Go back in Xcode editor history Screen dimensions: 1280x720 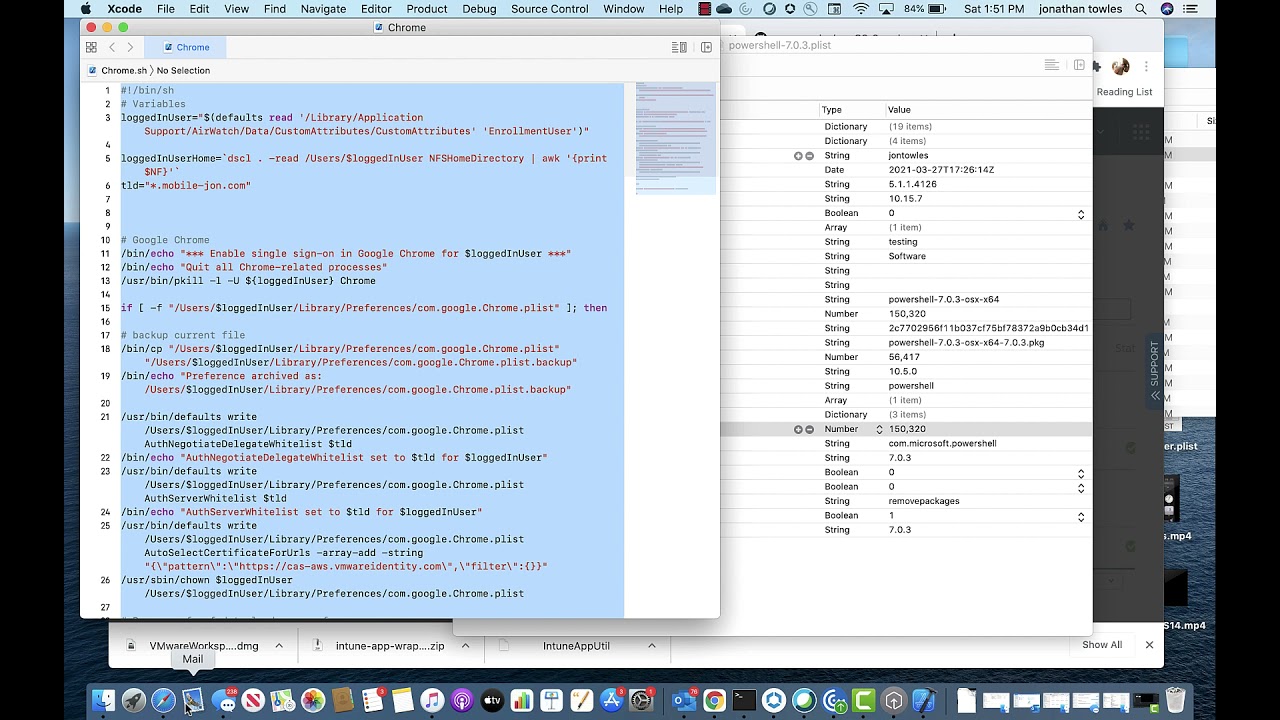click(x=112, y=47)
